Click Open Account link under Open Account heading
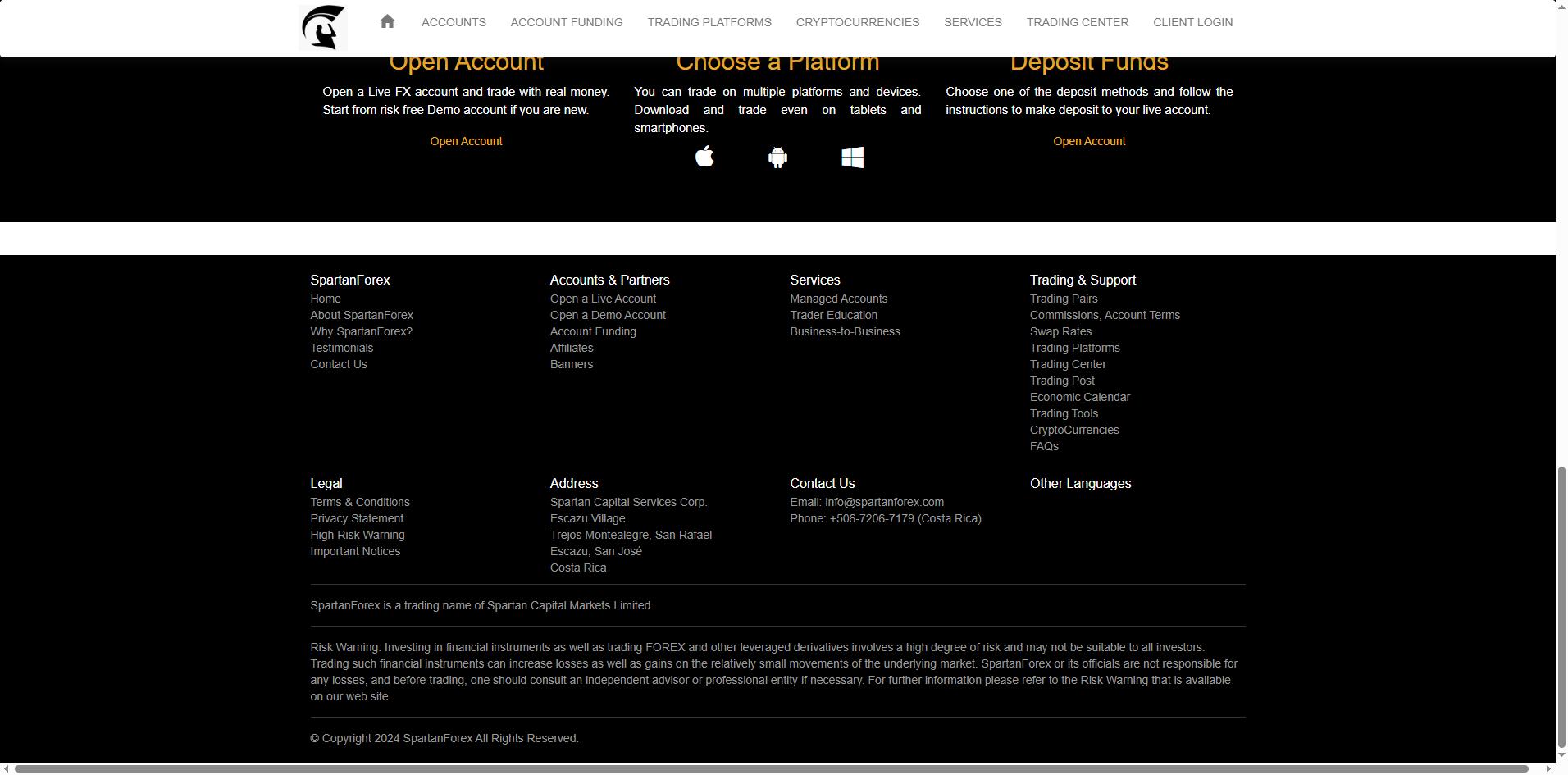1568x775 pixels. tap(466, 141)
